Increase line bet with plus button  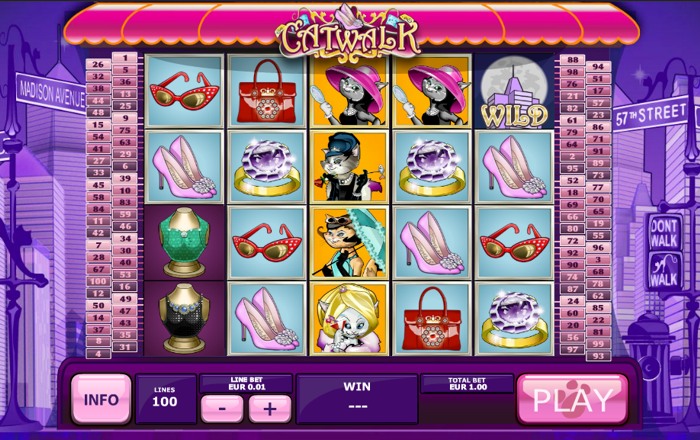tap(270, 408)
